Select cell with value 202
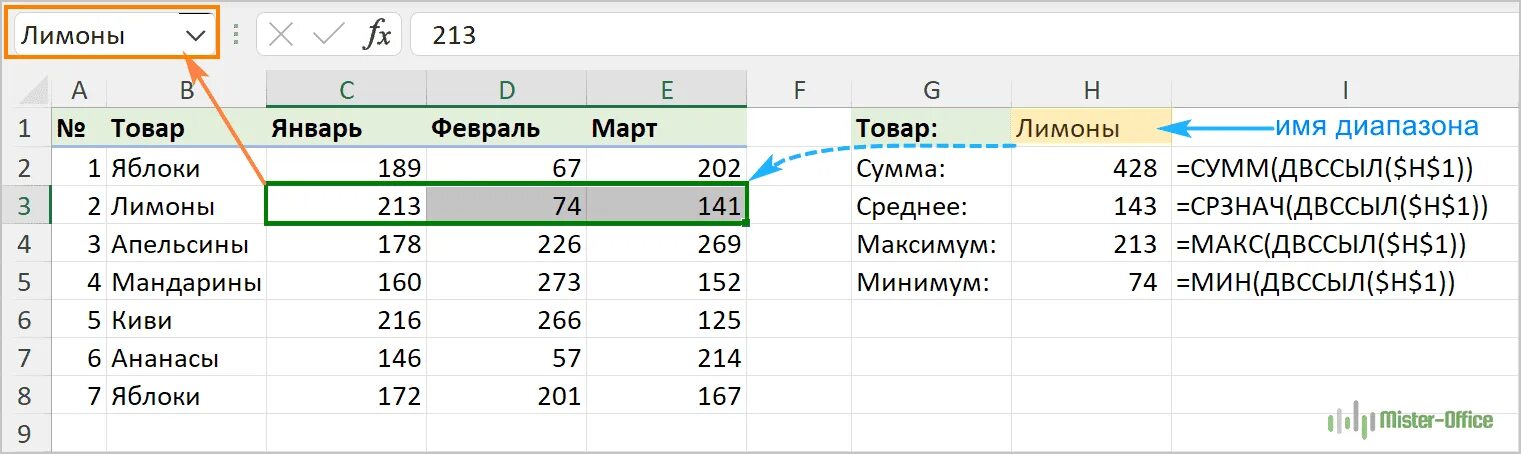 666,168
